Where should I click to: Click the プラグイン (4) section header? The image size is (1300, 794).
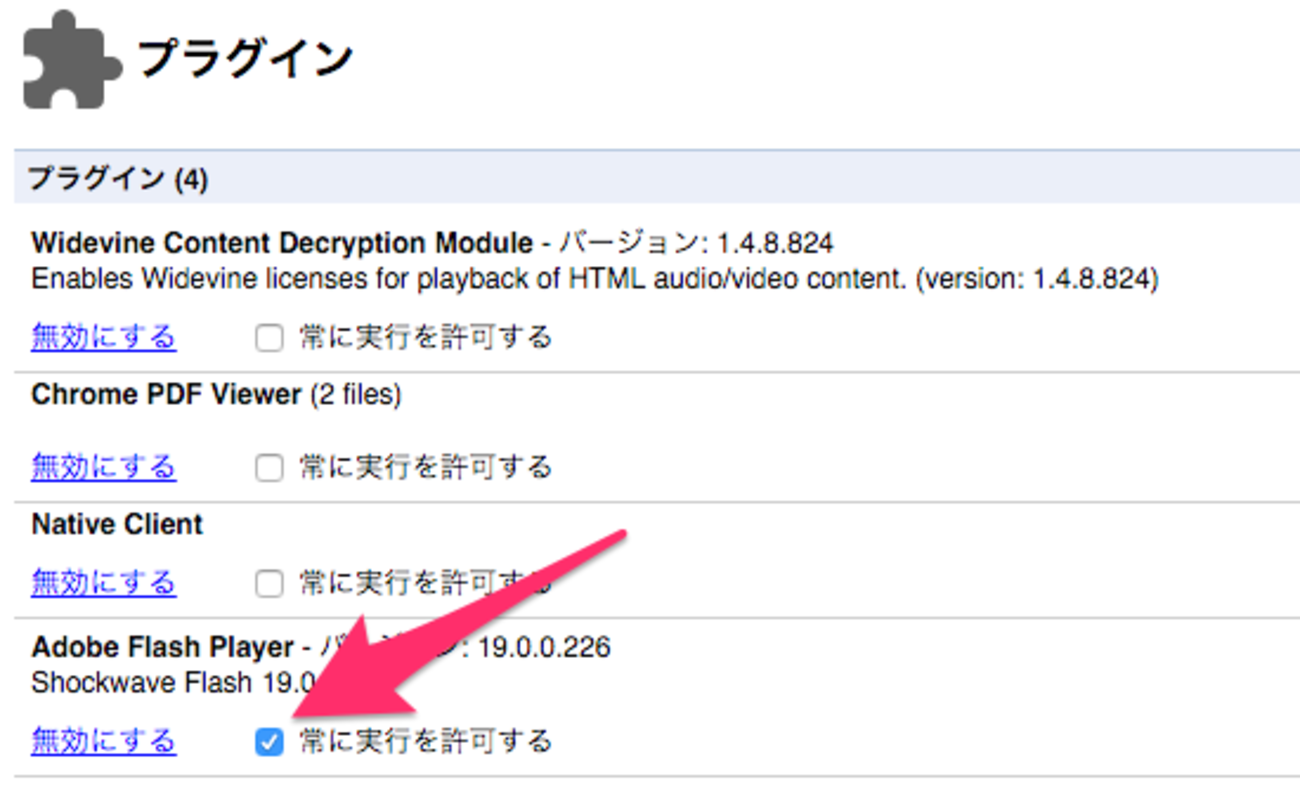pyautogui.click(x=118, y=179)
